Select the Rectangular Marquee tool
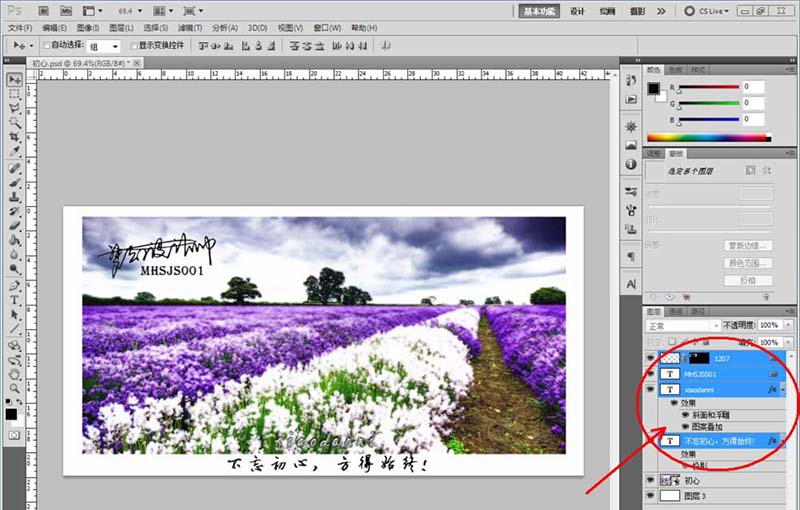Image resolution: width=800 pixels, height=510 pixels. (x=14, y=94)
